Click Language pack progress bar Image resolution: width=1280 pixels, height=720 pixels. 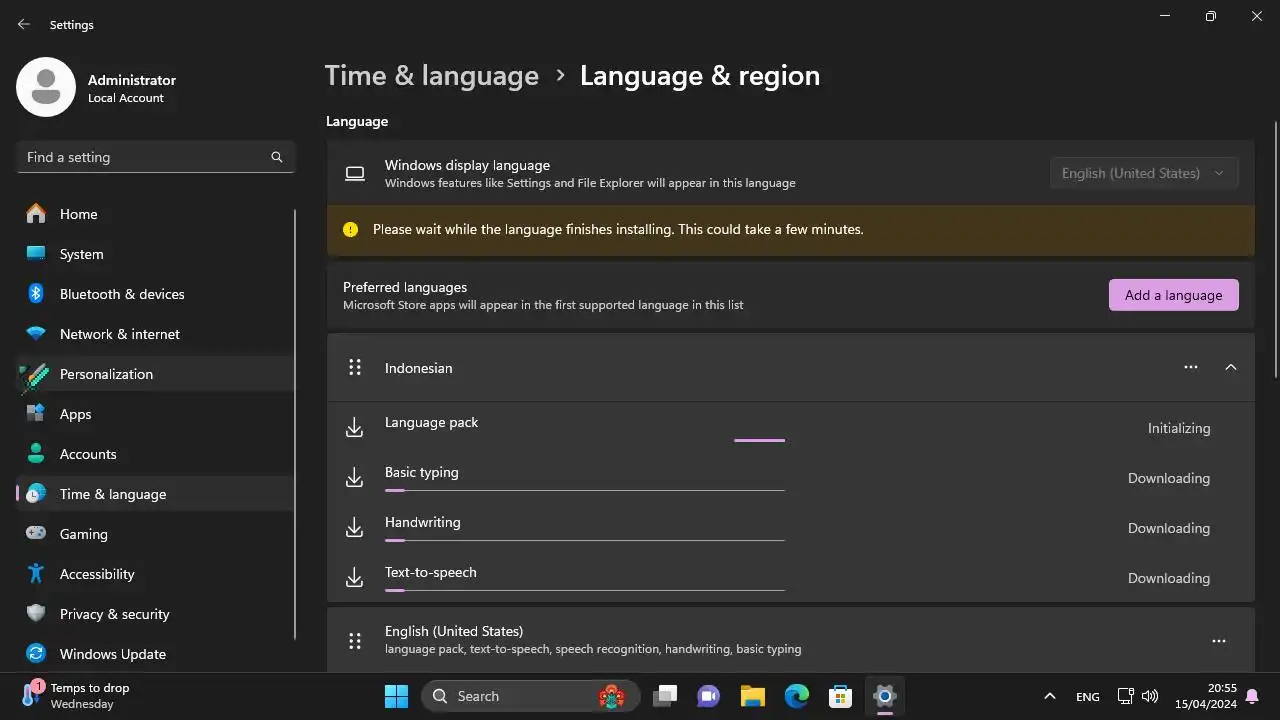coord(585,440)
